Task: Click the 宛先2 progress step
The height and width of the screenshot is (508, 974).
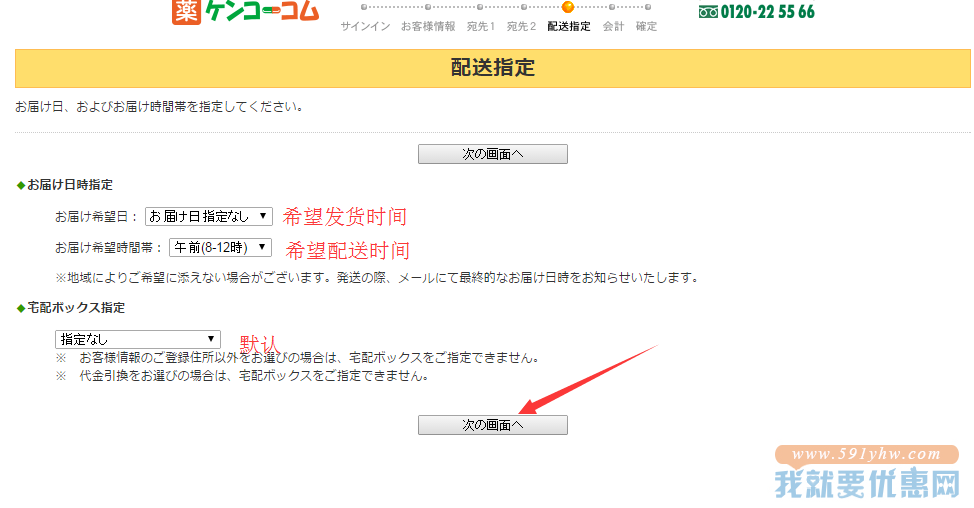Action: (521, 26)
